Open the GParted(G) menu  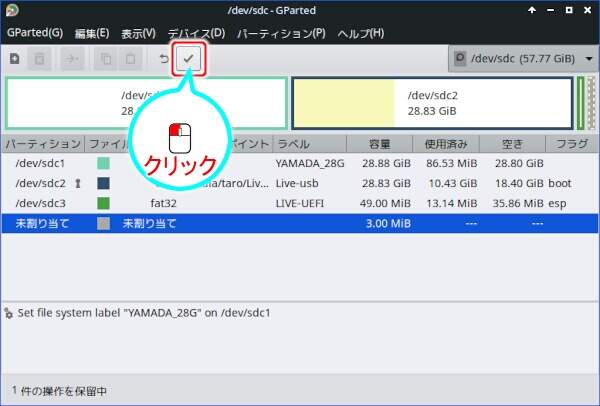35,33
